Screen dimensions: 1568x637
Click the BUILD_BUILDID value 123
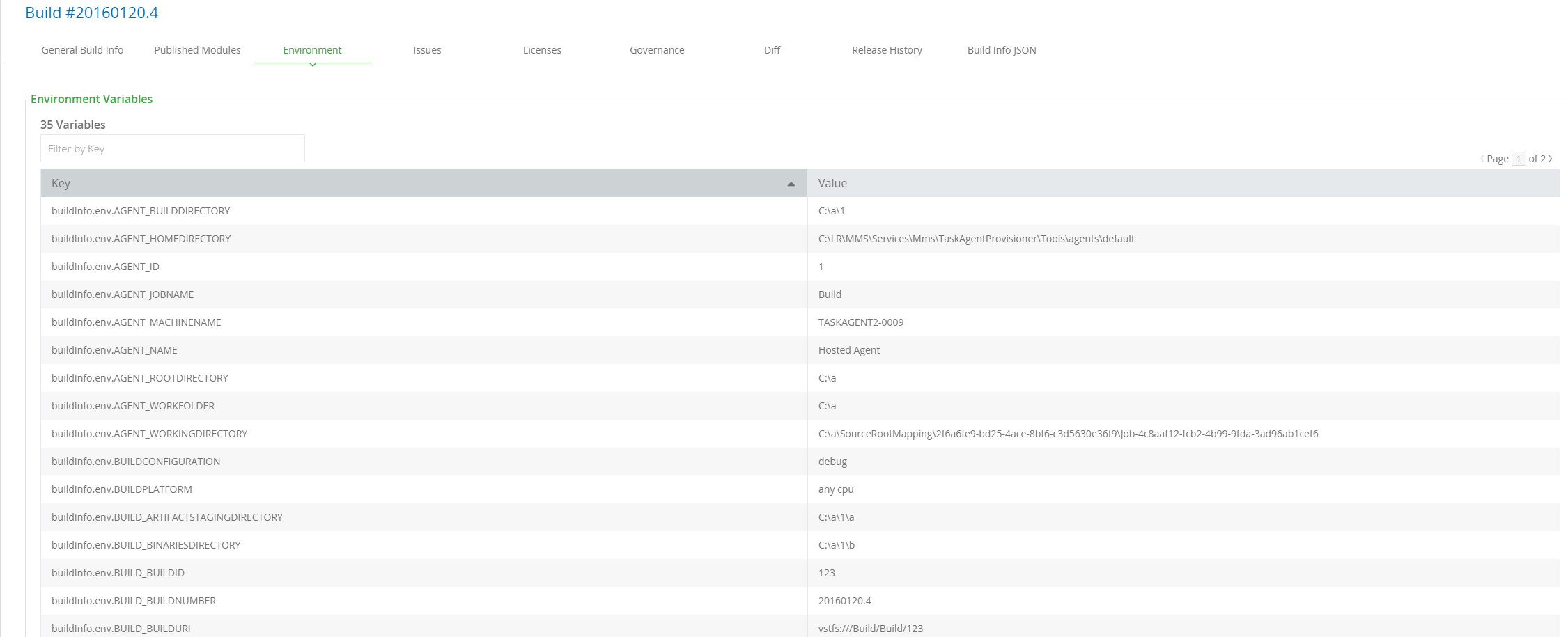tap(827, 573)
